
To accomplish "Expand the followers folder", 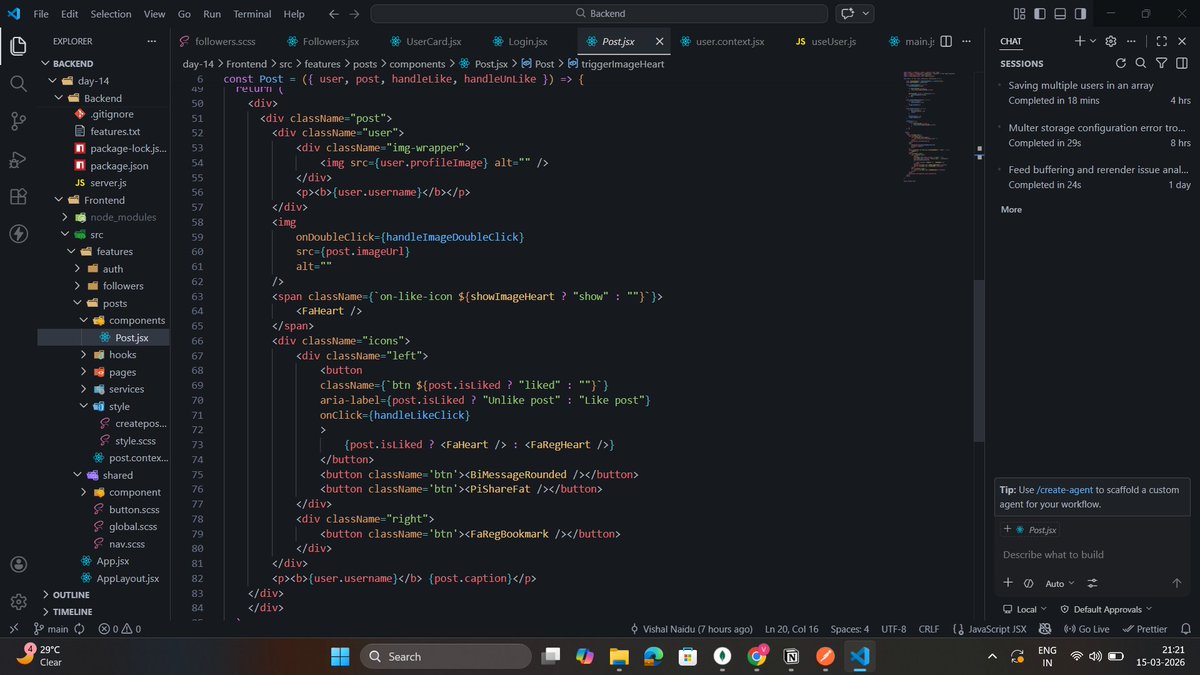I will (x=77, y=286).
